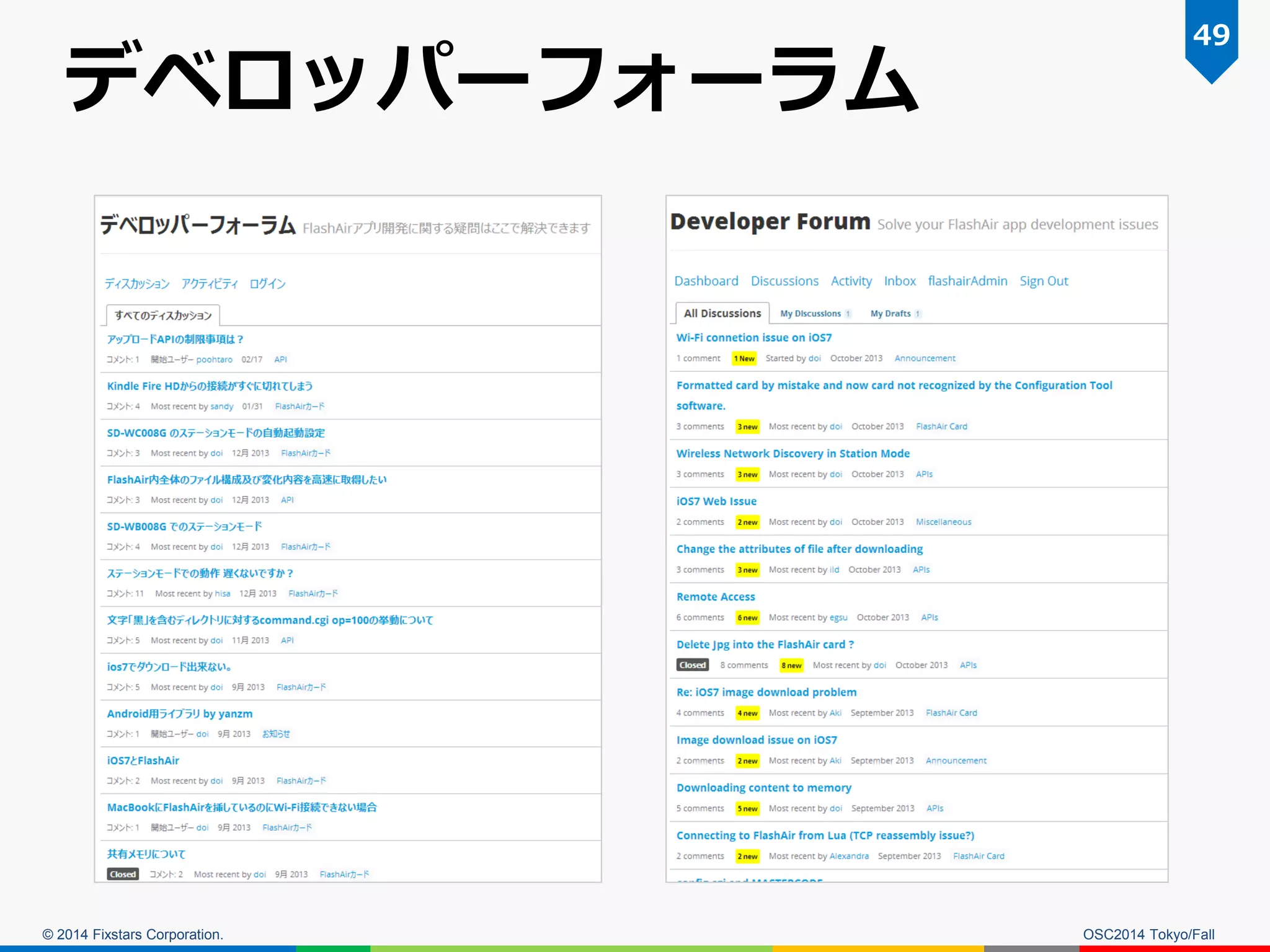Viewport: 1270px width, 952px height.
Task: Open 'Formatted card by mistake' discussion
Action: [x=894, y=395]
